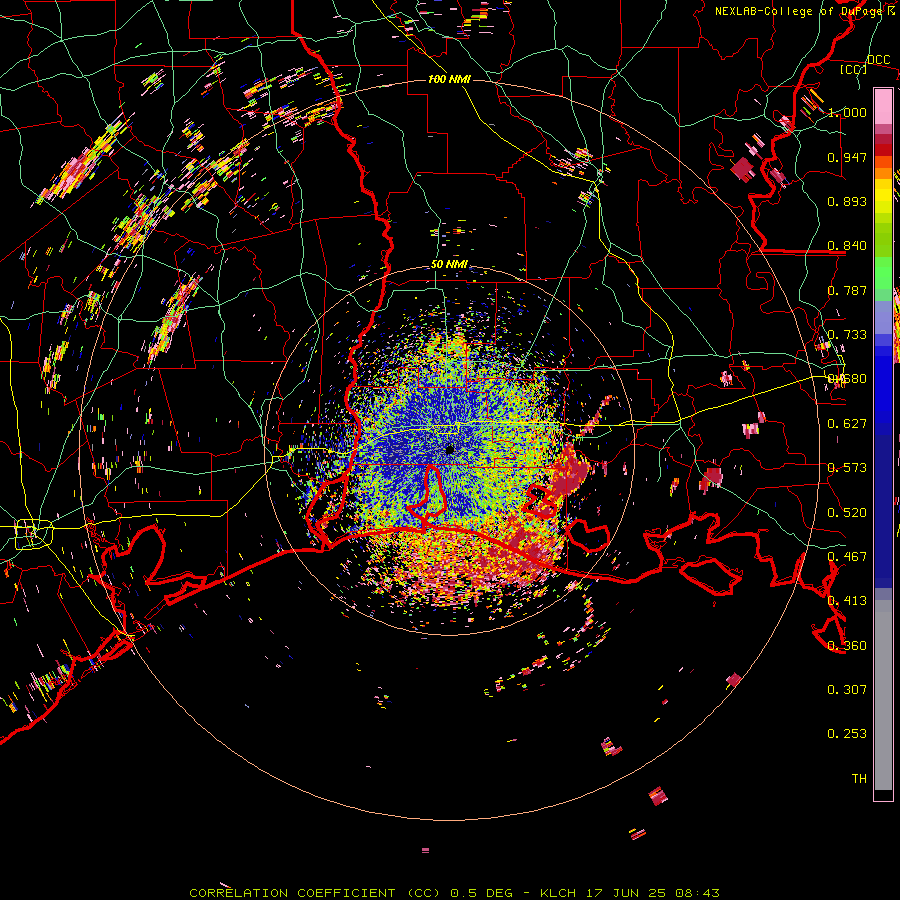
Task: Click the 0.627 scale value
Action: (x=847, y=424)
